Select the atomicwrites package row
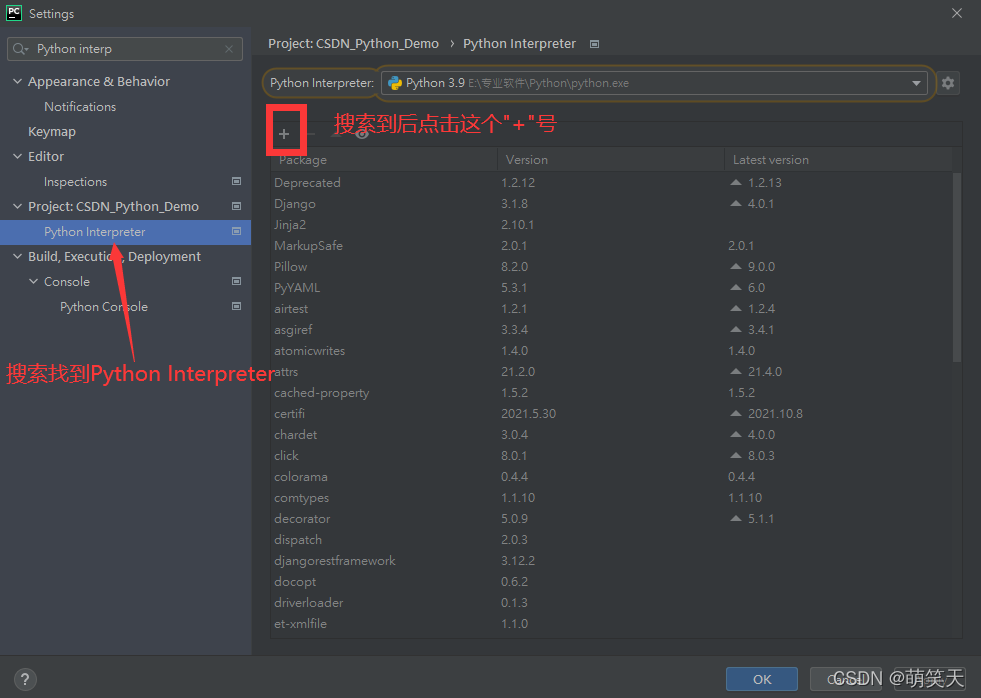This screenshot has width=981, height=698. point(612,351)
